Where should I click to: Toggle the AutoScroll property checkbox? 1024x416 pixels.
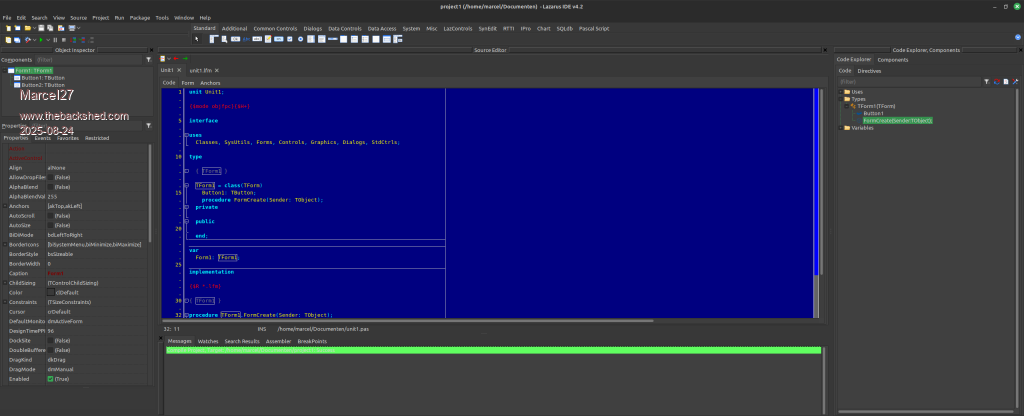coord(51,215)
